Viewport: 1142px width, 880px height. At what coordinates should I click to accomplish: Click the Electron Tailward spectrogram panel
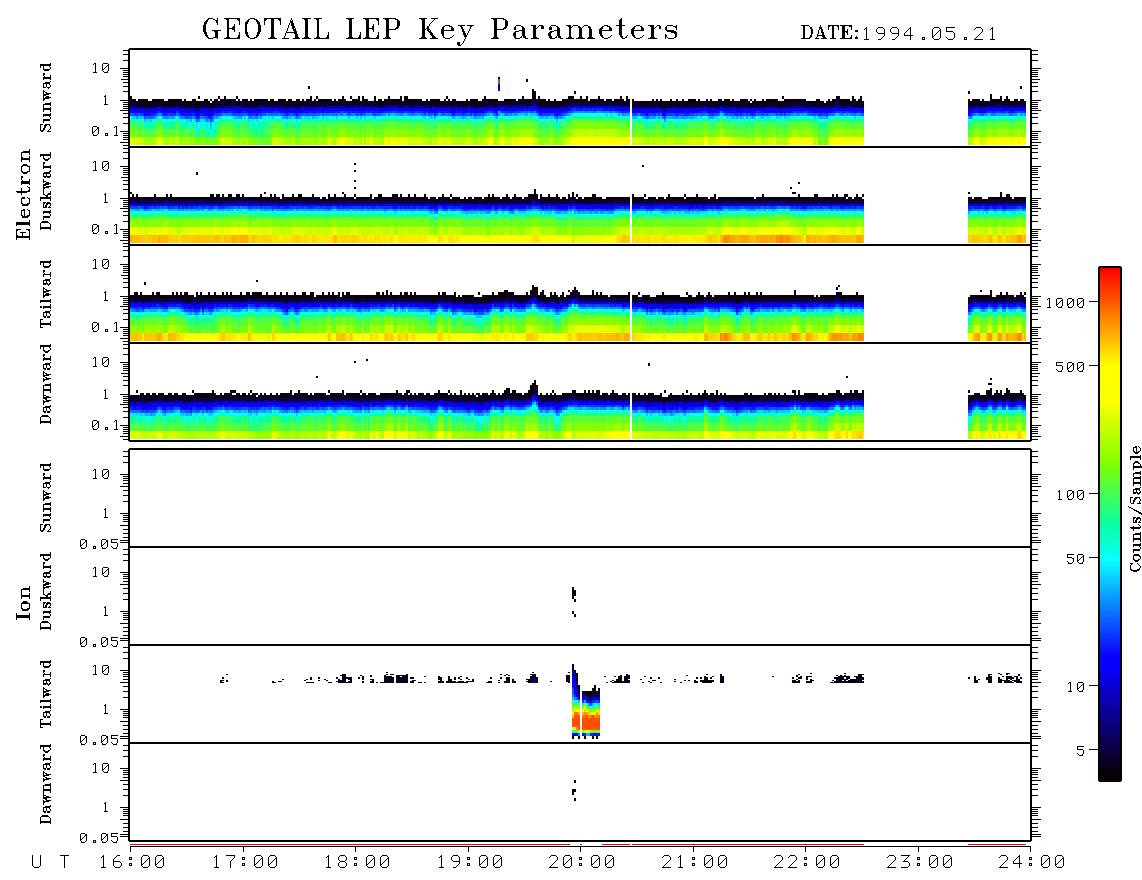click(x=580, y=294)
